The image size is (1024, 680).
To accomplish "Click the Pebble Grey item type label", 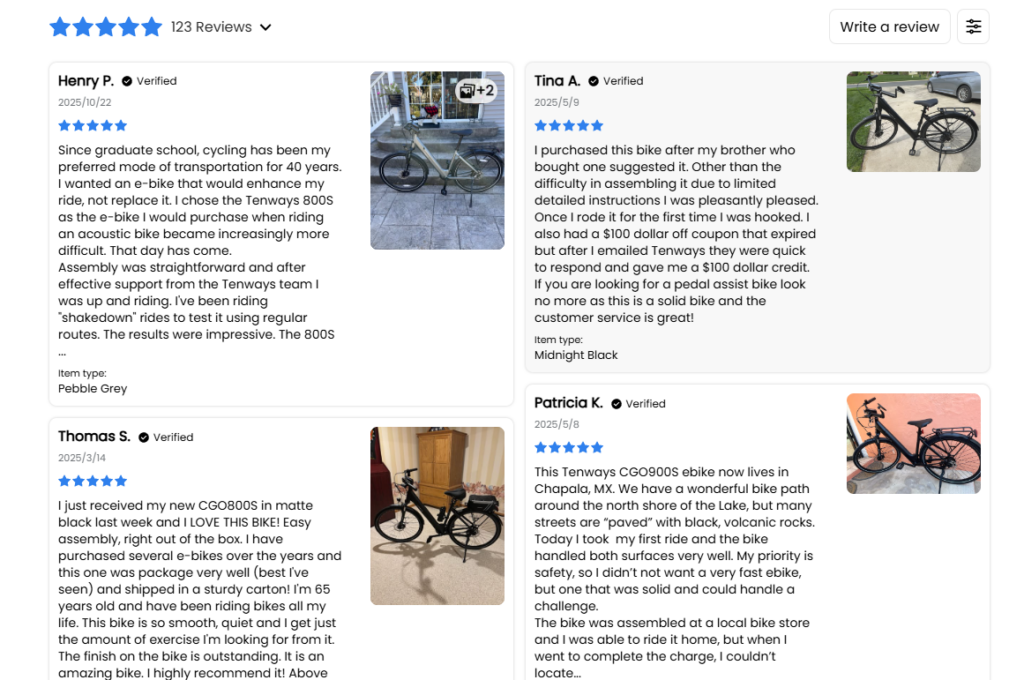I will (92, 388).
